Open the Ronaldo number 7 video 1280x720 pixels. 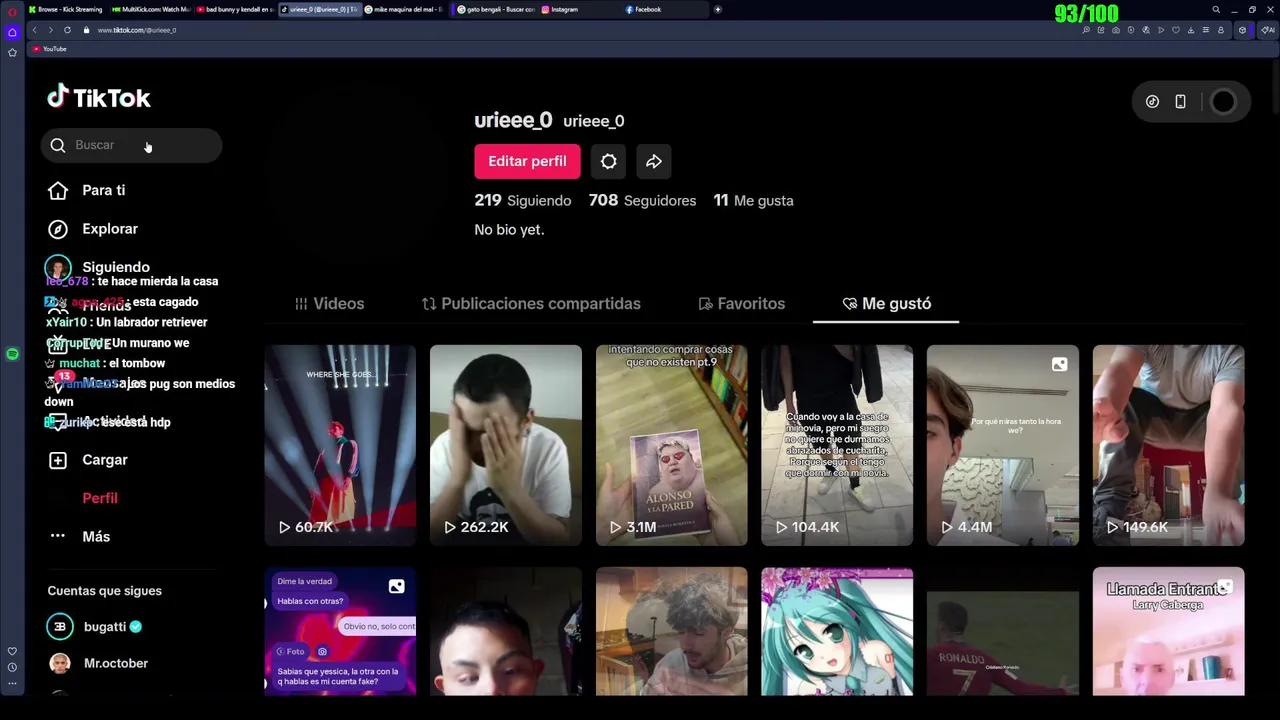pos(1003,631)
